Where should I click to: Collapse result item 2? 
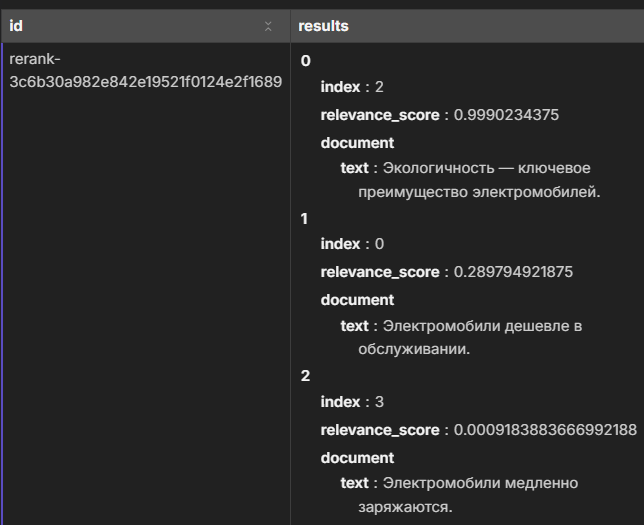tap(306, 376)
